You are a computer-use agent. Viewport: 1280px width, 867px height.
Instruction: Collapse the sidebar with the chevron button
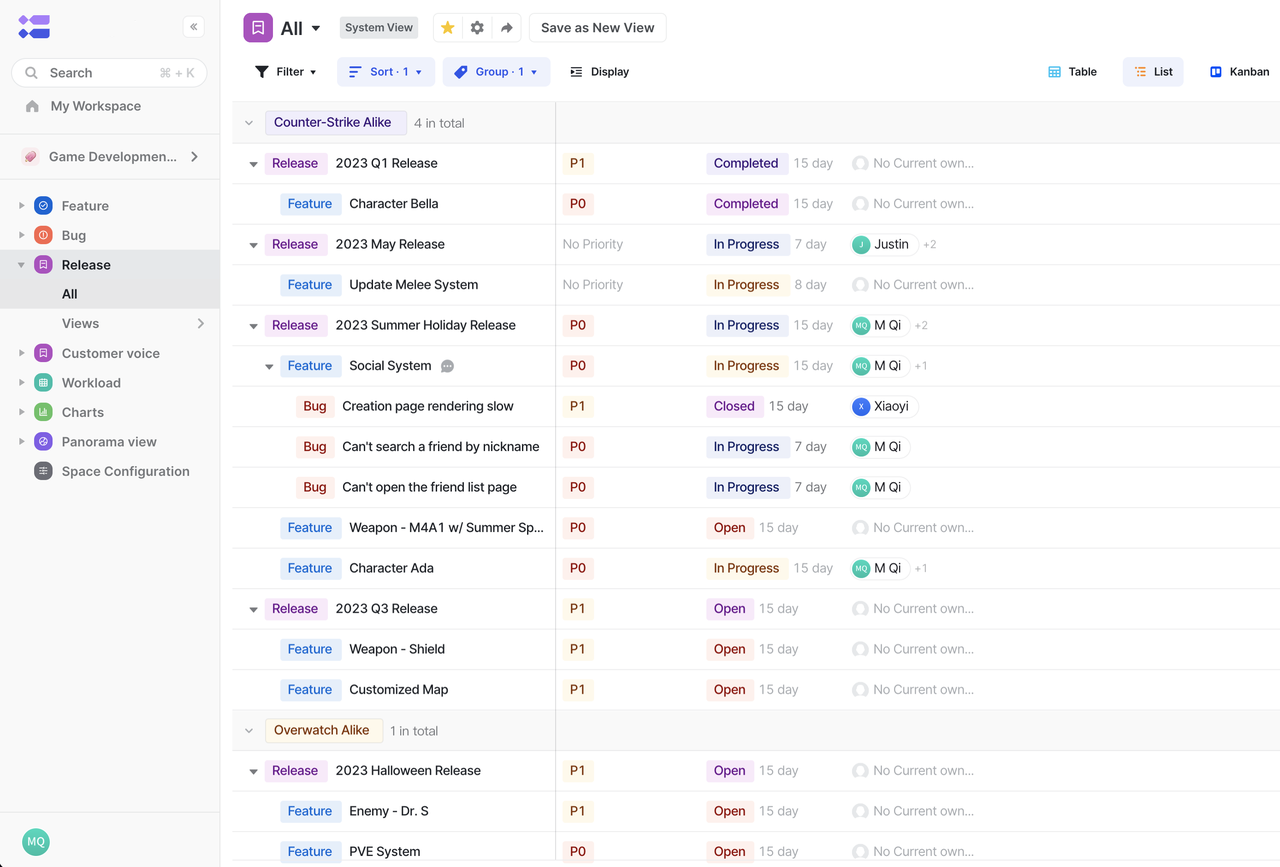(x=193, y=27)
